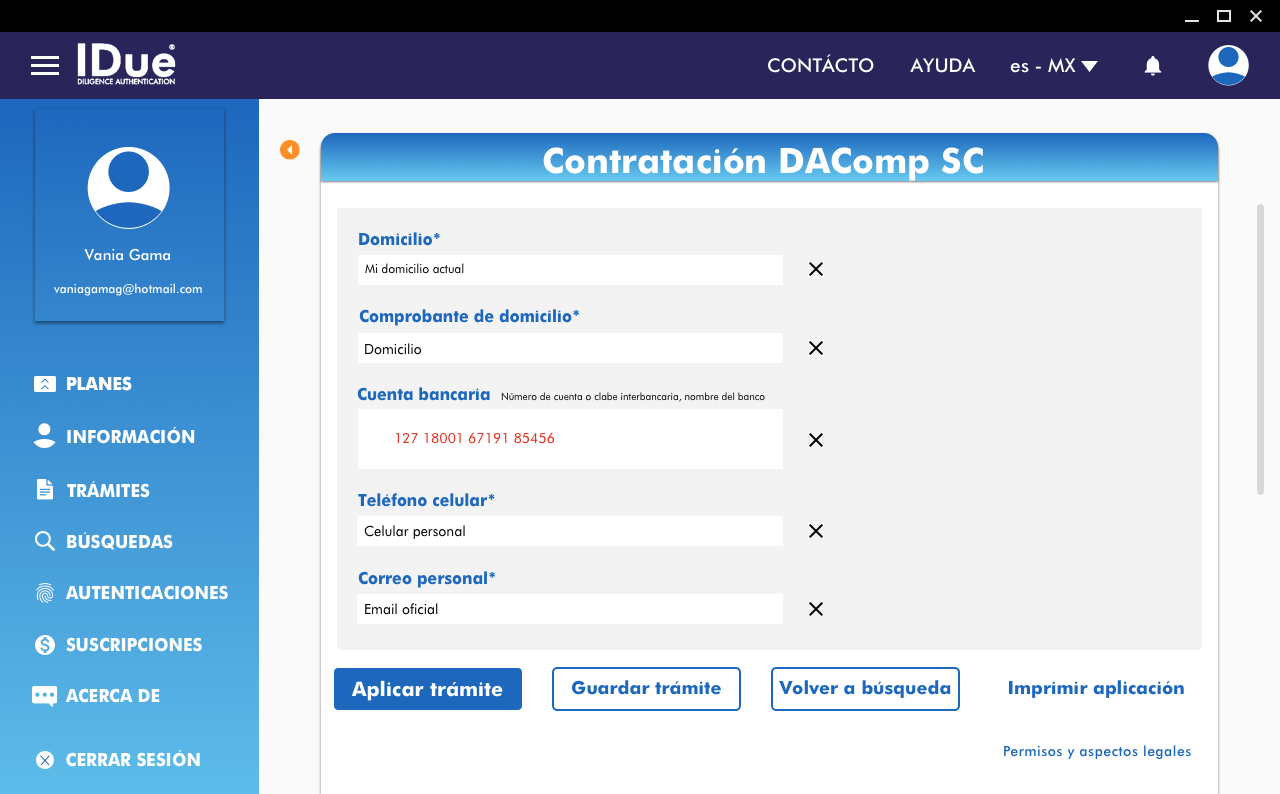Click the Volver a búsqueda button

point(865,689)
